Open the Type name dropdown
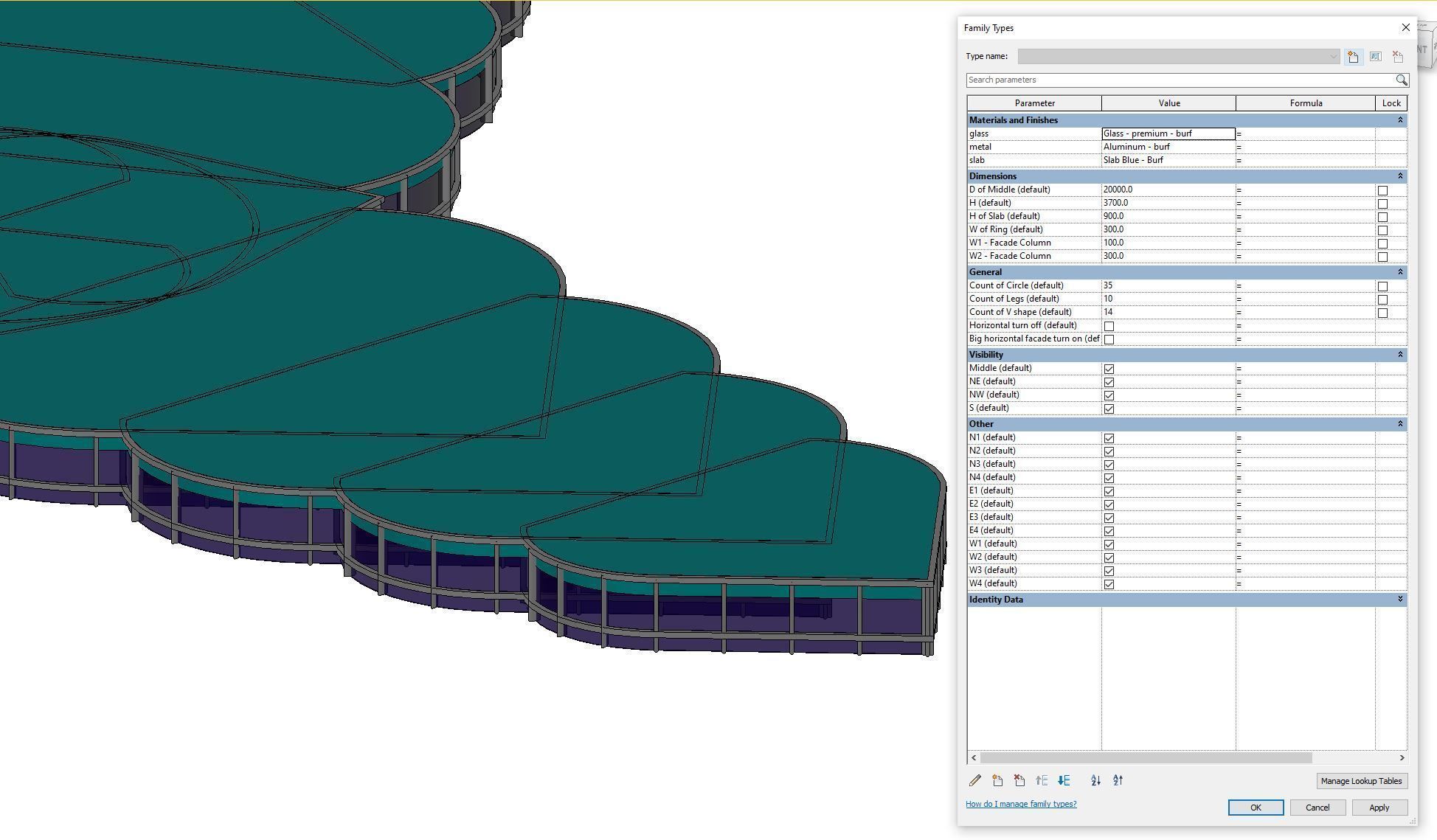1437x840 pixels. tap(1333, 57)
